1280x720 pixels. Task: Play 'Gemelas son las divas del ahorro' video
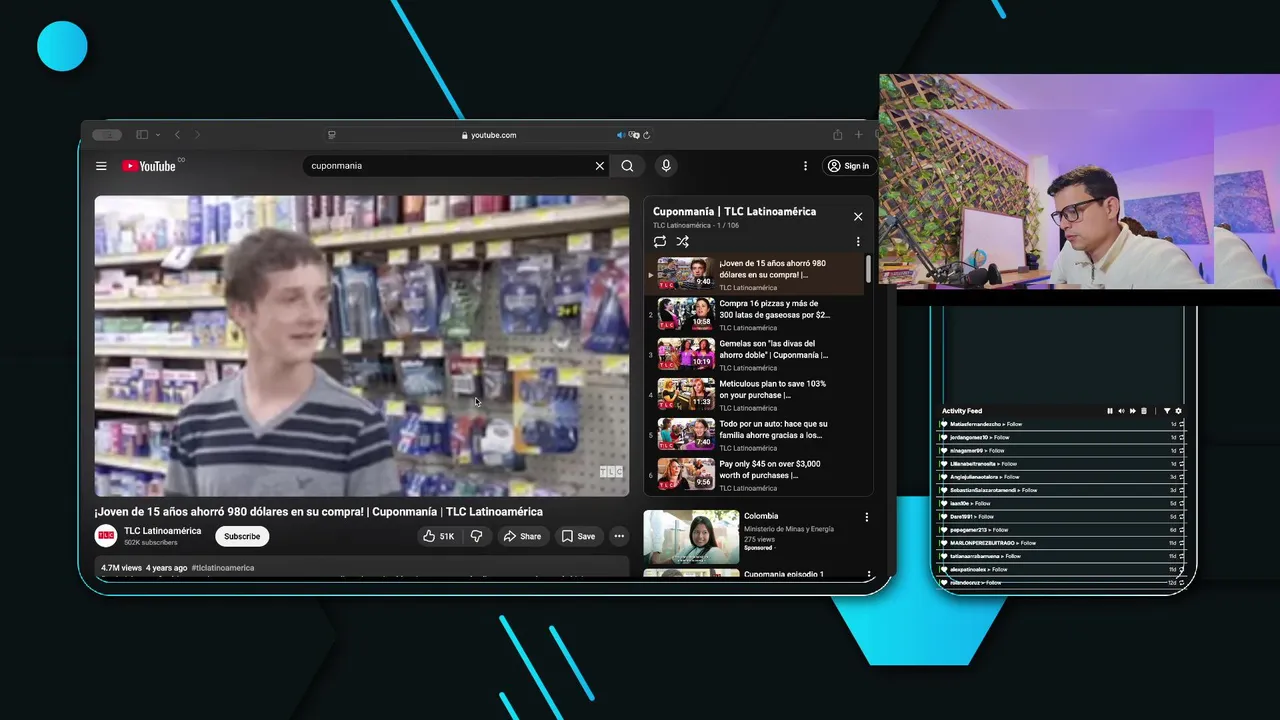[755, 354]
